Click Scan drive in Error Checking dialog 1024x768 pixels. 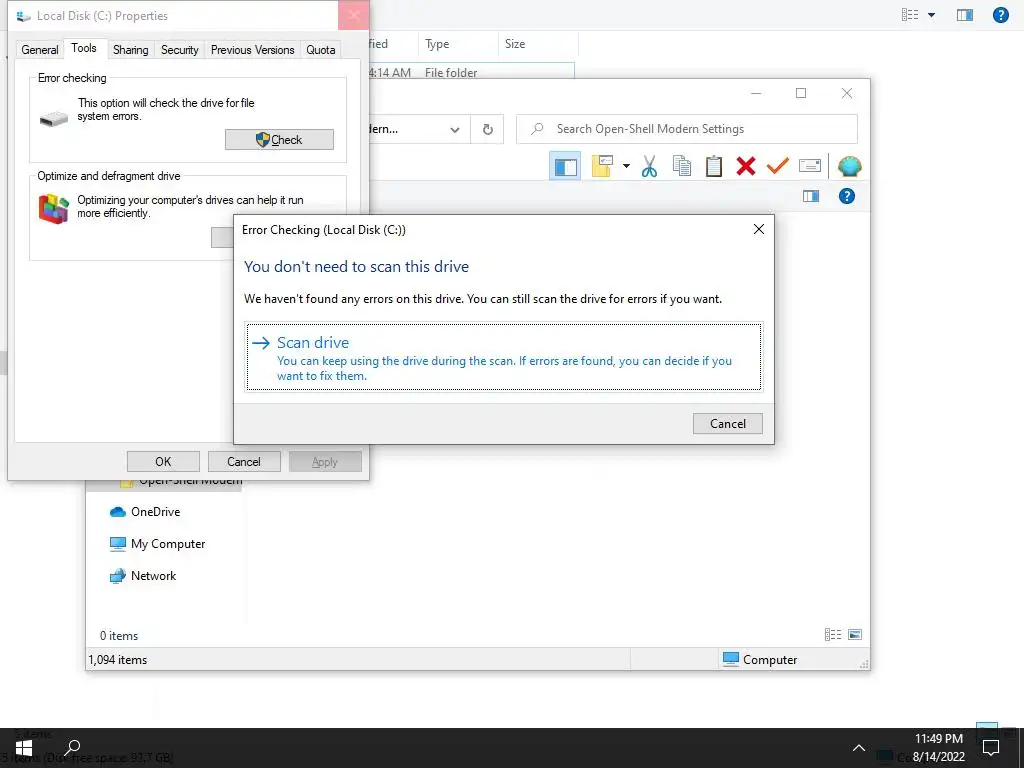(x=504, y=357)
